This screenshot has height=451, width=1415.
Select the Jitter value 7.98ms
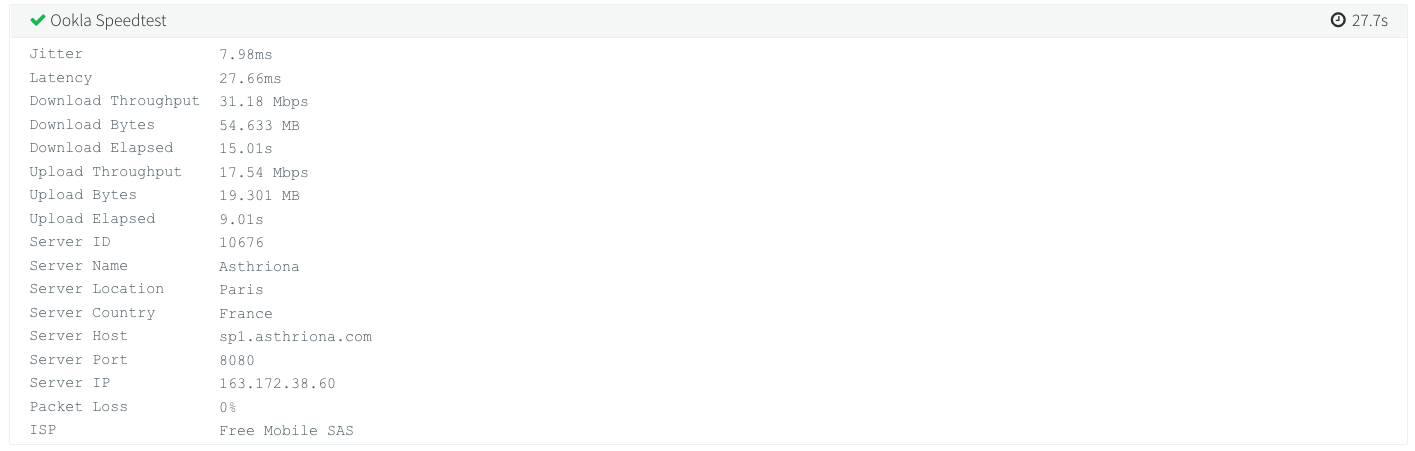[245, 55]
